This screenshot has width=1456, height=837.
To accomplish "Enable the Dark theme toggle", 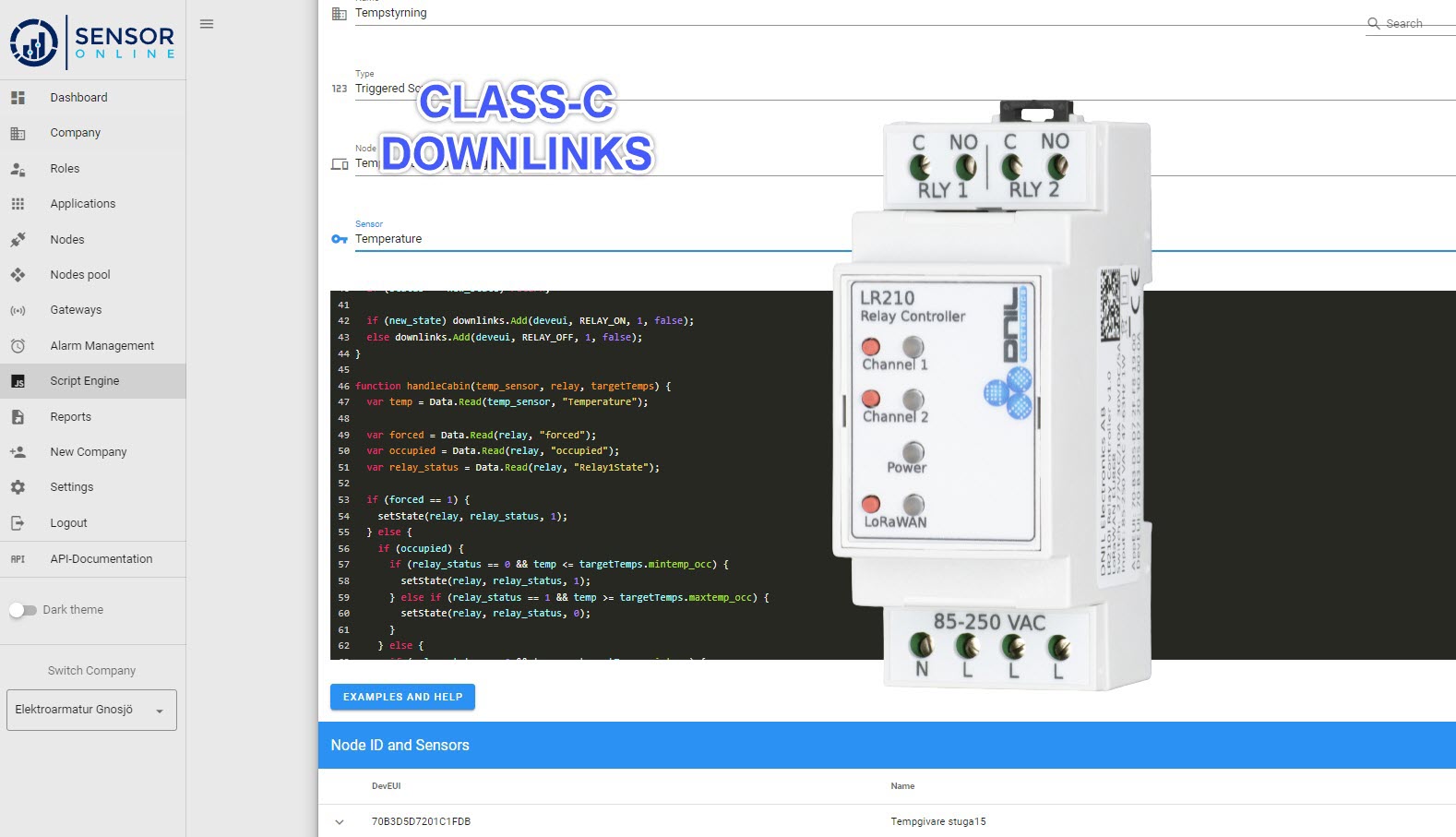I will click(23, 610).
